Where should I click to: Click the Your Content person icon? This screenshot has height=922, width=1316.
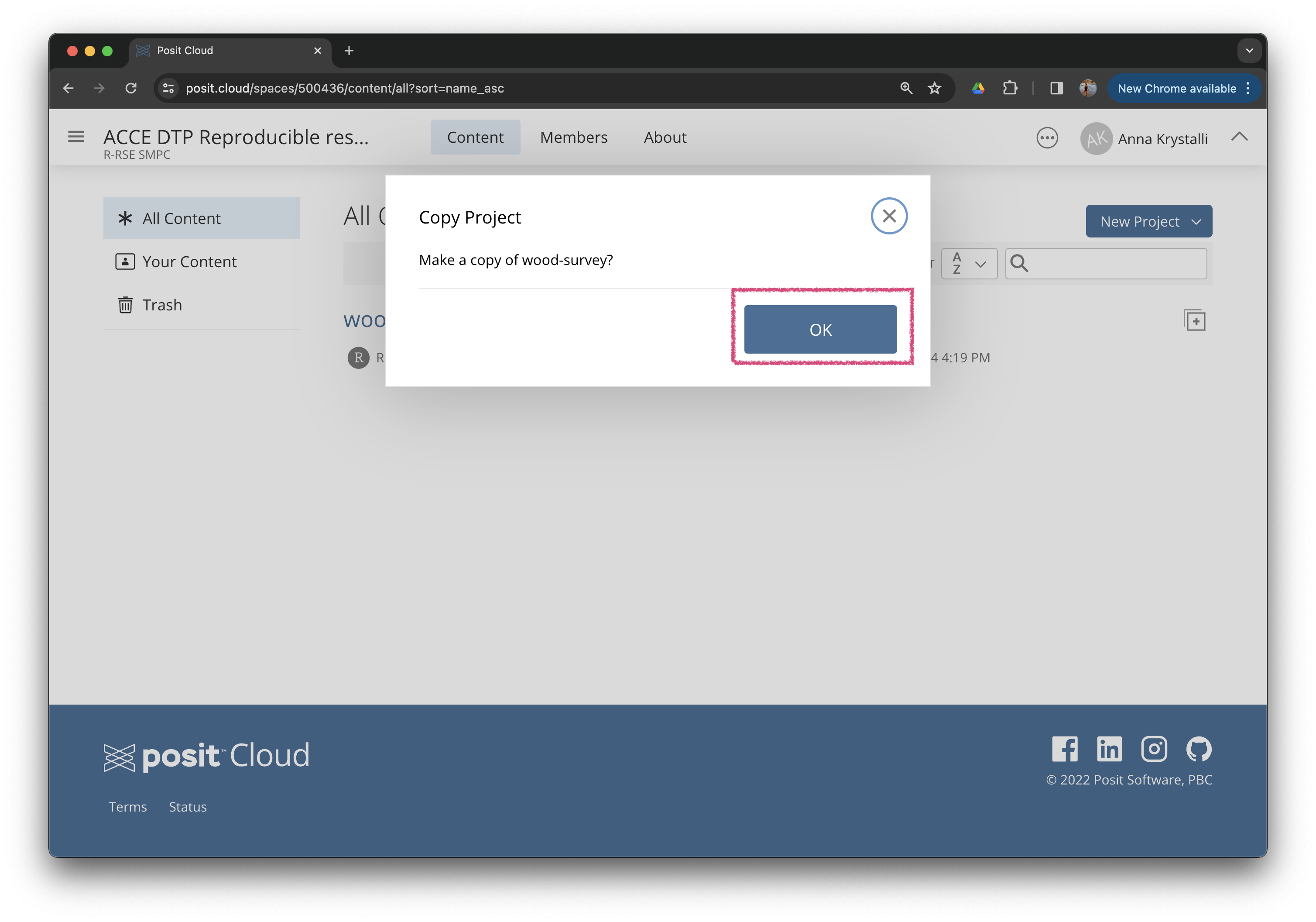pyautogui.click(x=125, y=261)
